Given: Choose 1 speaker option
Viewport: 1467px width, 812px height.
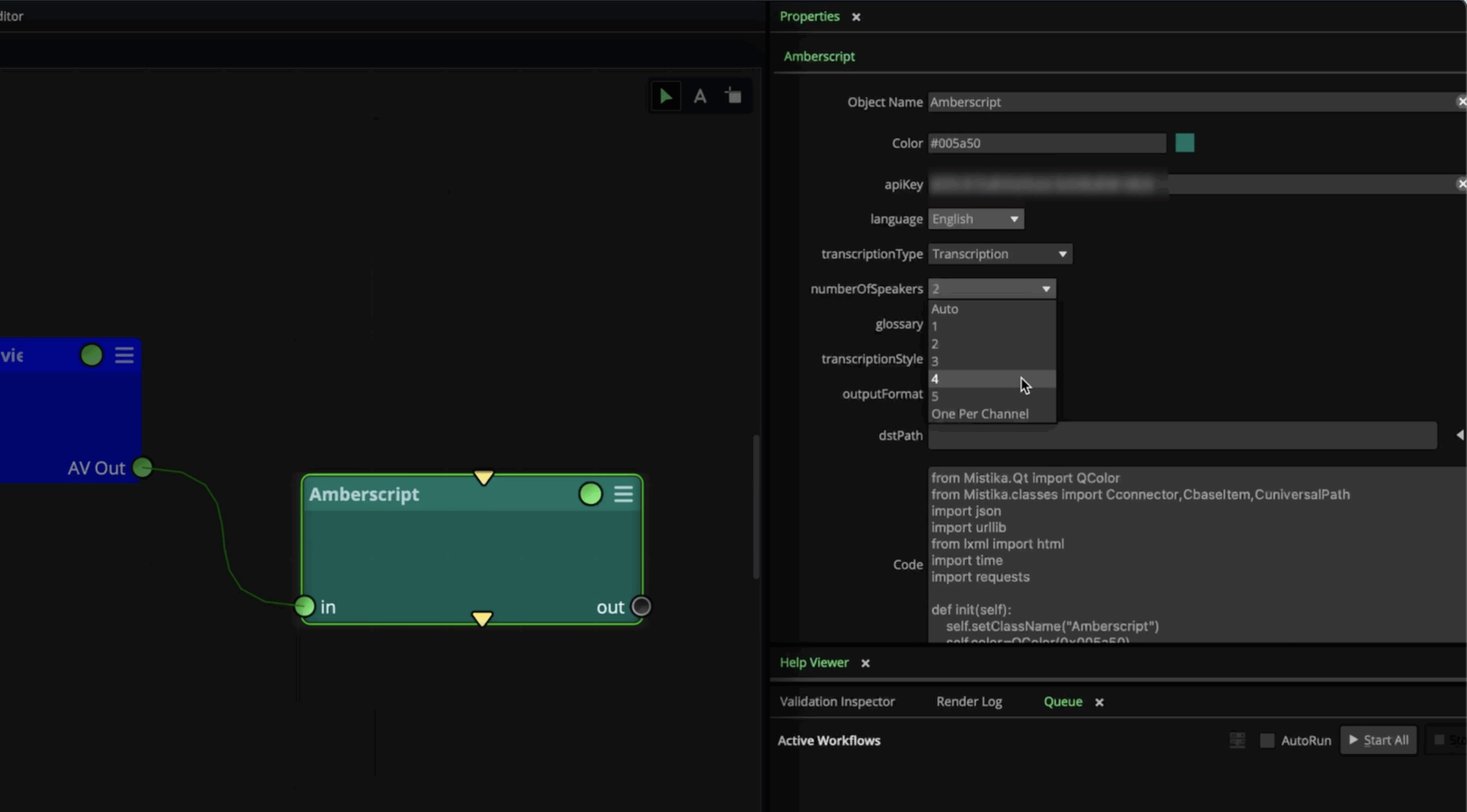Looking at the screenshot, I should 992,326.
